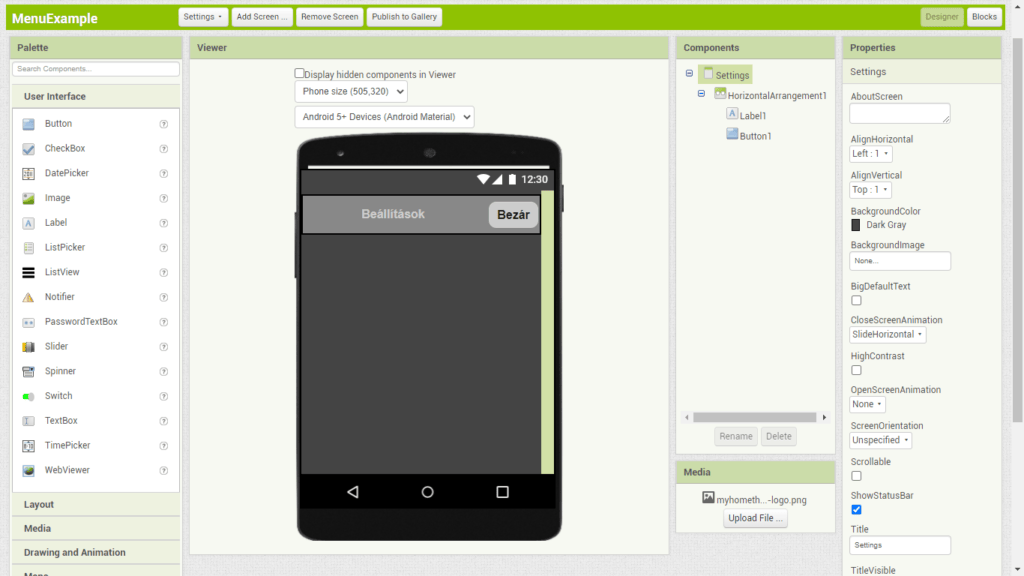Open the ScreenOrientation Unspecified dropdown
The width and height of the screenshot is (1024, 576).
[880, 440]
